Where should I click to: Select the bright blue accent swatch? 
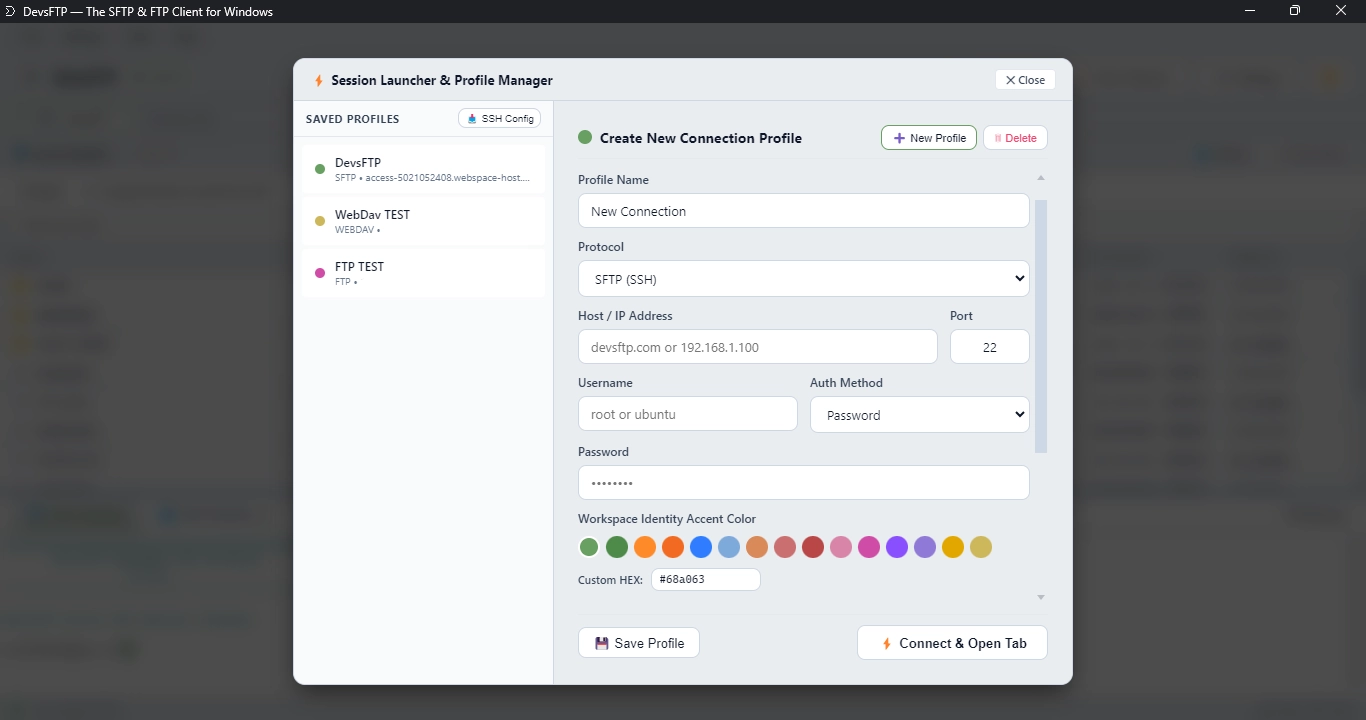[x=701, y=547]
